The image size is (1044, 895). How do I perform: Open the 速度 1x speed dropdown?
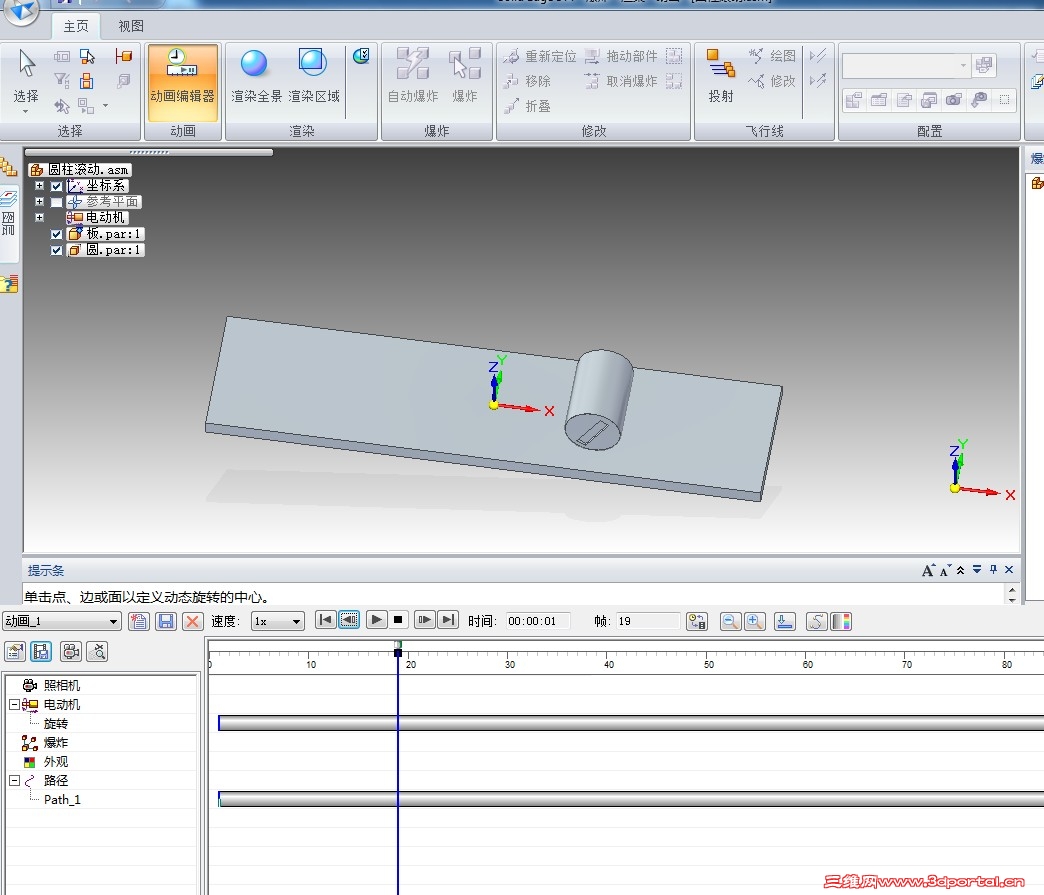pyautogui.click(x=296, y=621)
